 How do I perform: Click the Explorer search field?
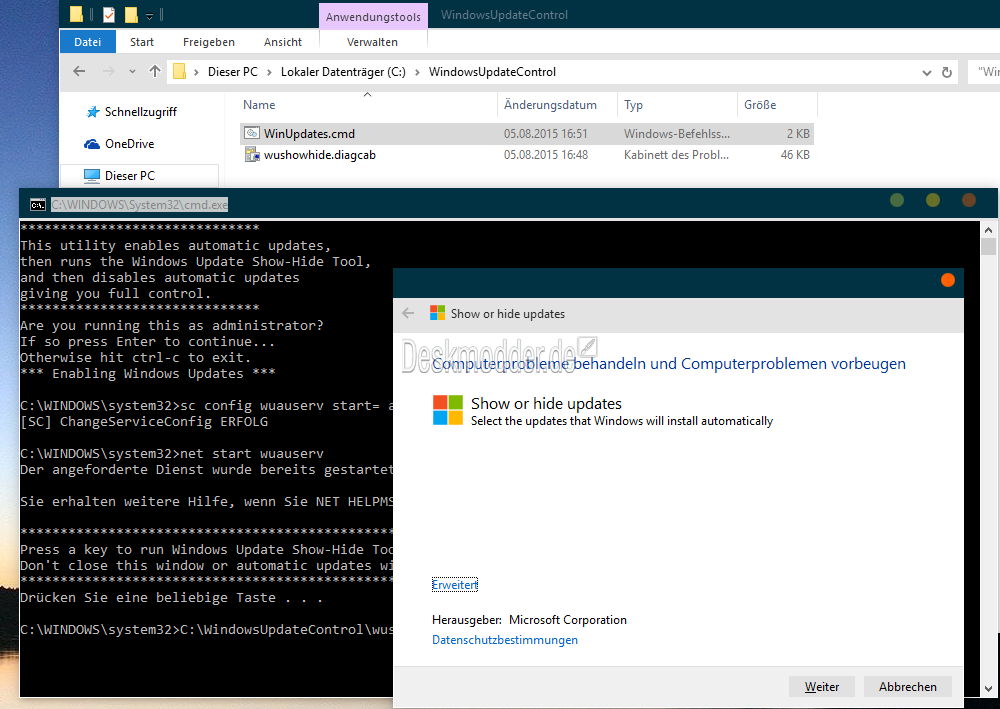983,72
